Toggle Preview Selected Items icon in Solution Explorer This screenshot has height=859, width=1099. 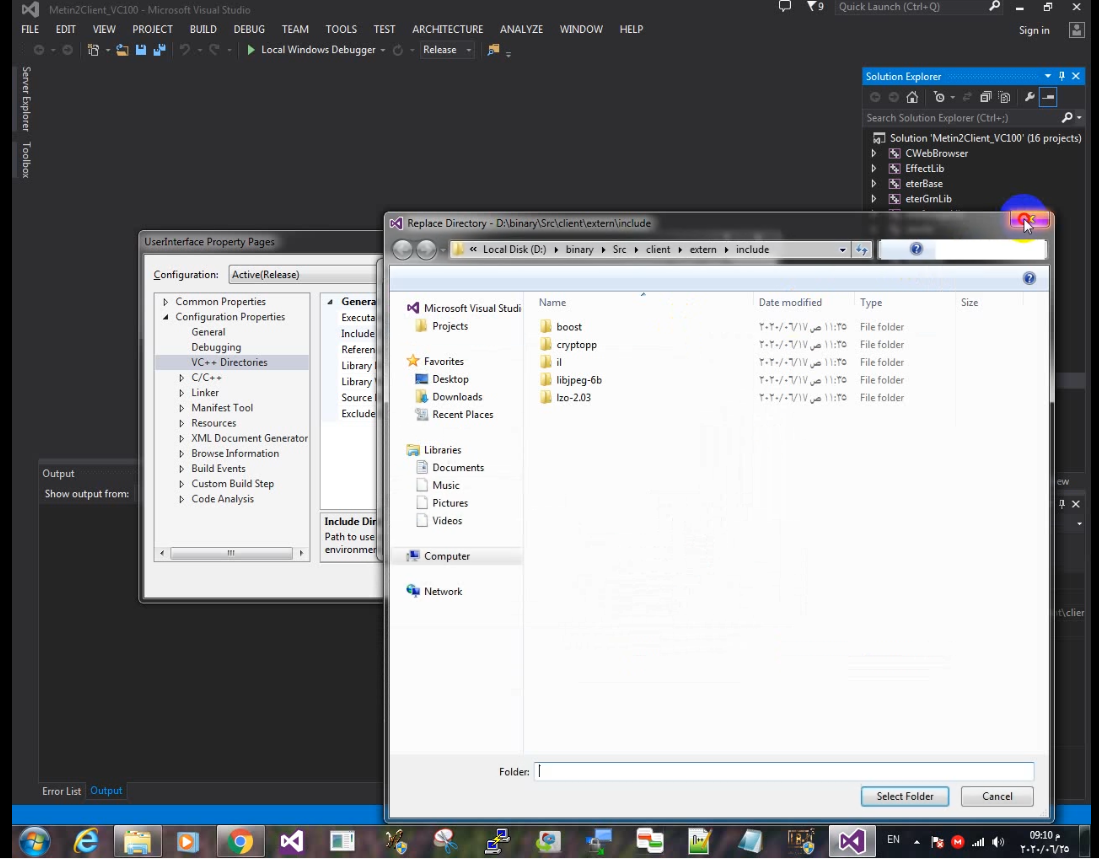[x=1049, y=97]
